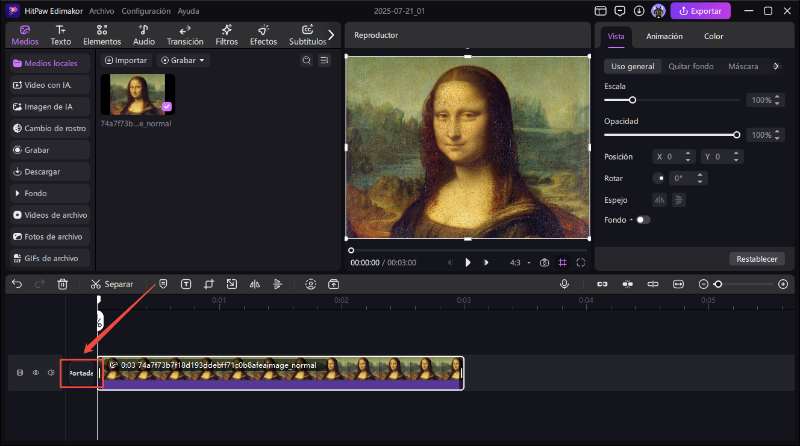Take a snapshot with the player camera icon
The image size is (800, 446).
(x=544, y=262)
